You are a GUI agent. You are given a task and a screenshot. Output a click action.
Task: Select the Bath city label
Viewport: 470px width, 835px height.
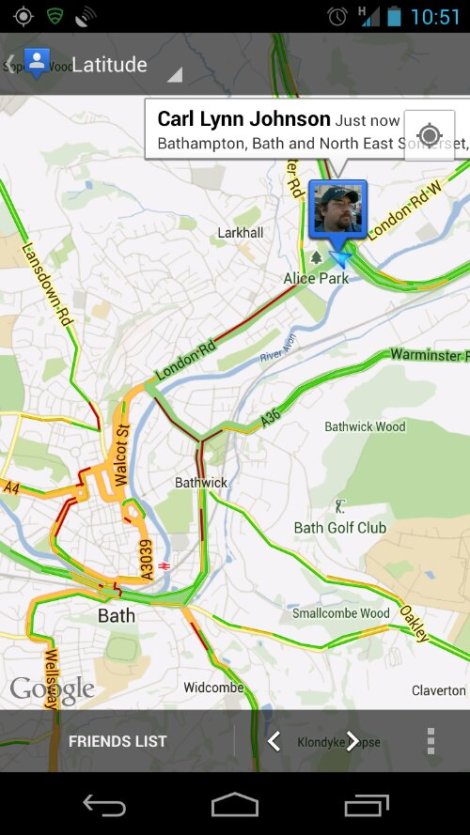pos(117,616)
